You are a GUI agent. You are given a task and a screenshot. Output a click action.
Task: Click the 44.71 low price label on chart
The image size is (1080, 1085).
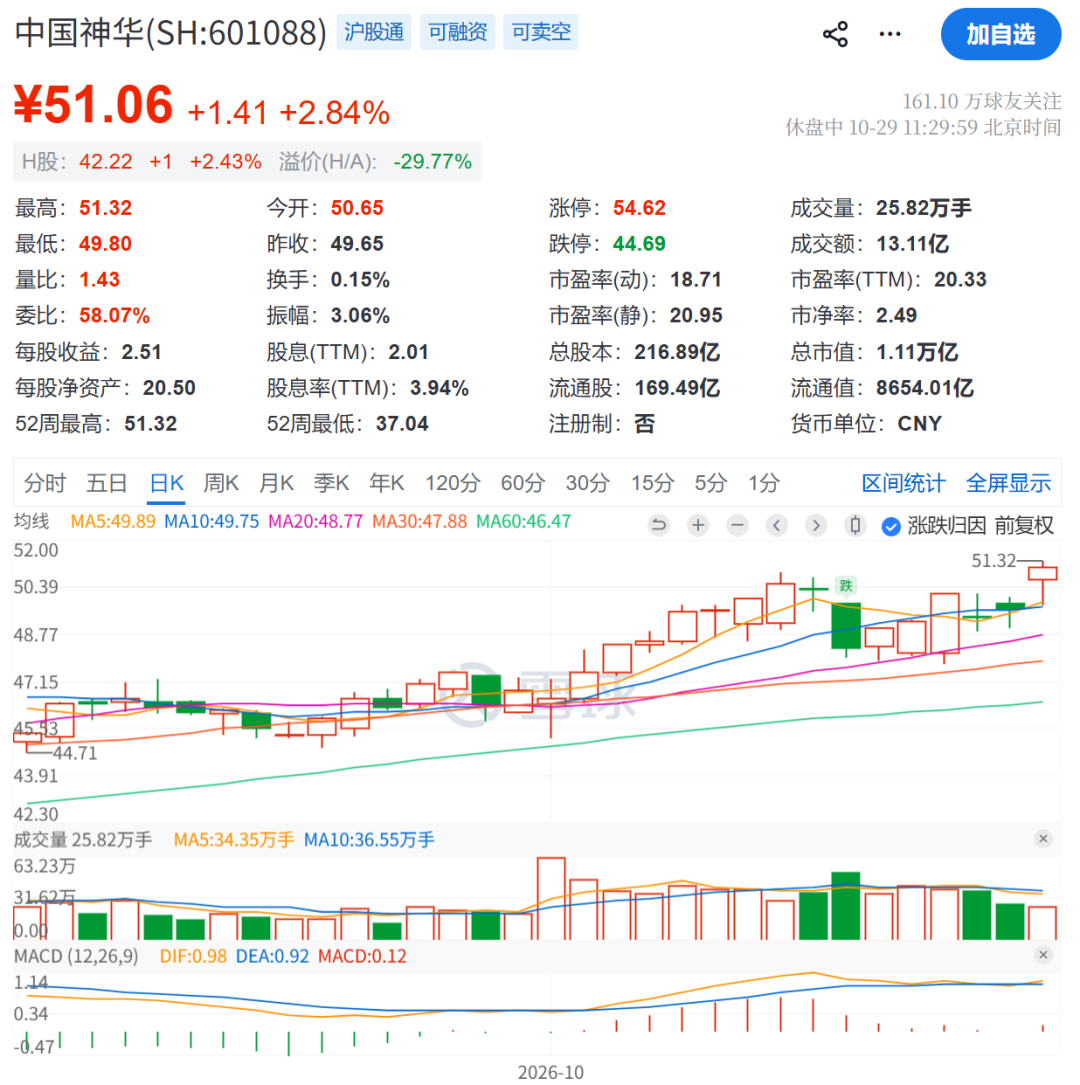tap(75, 753)
